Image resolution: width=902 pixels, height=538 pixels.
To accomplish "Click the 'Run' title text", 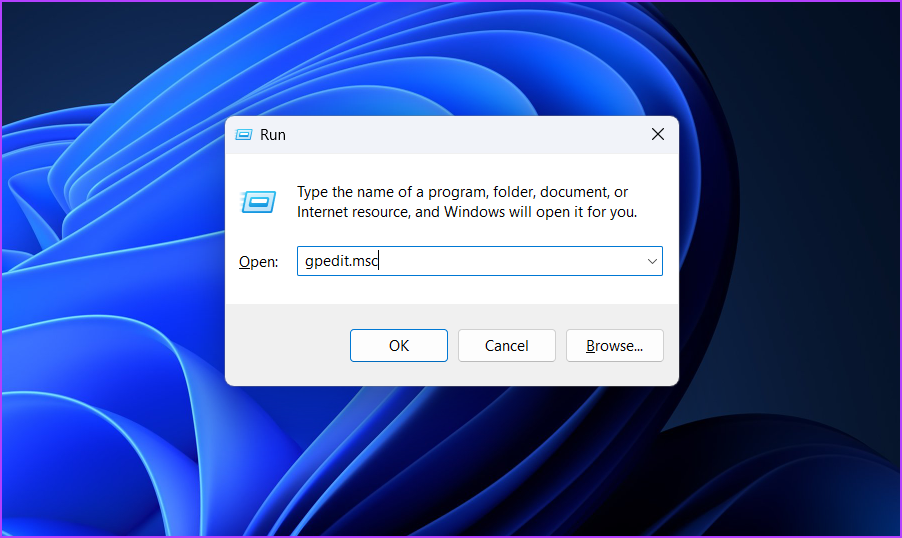I will coord(273,135).
